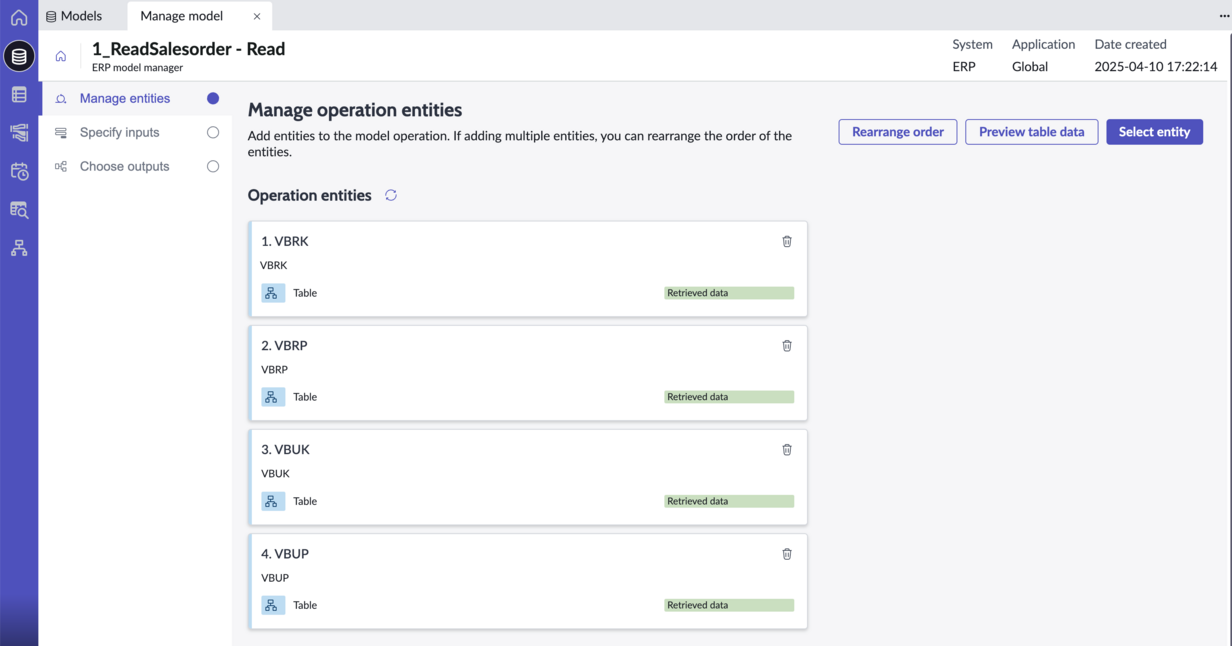Click the 'Operation entities' heading
1232x646 pixels.
tap(310, 195)
